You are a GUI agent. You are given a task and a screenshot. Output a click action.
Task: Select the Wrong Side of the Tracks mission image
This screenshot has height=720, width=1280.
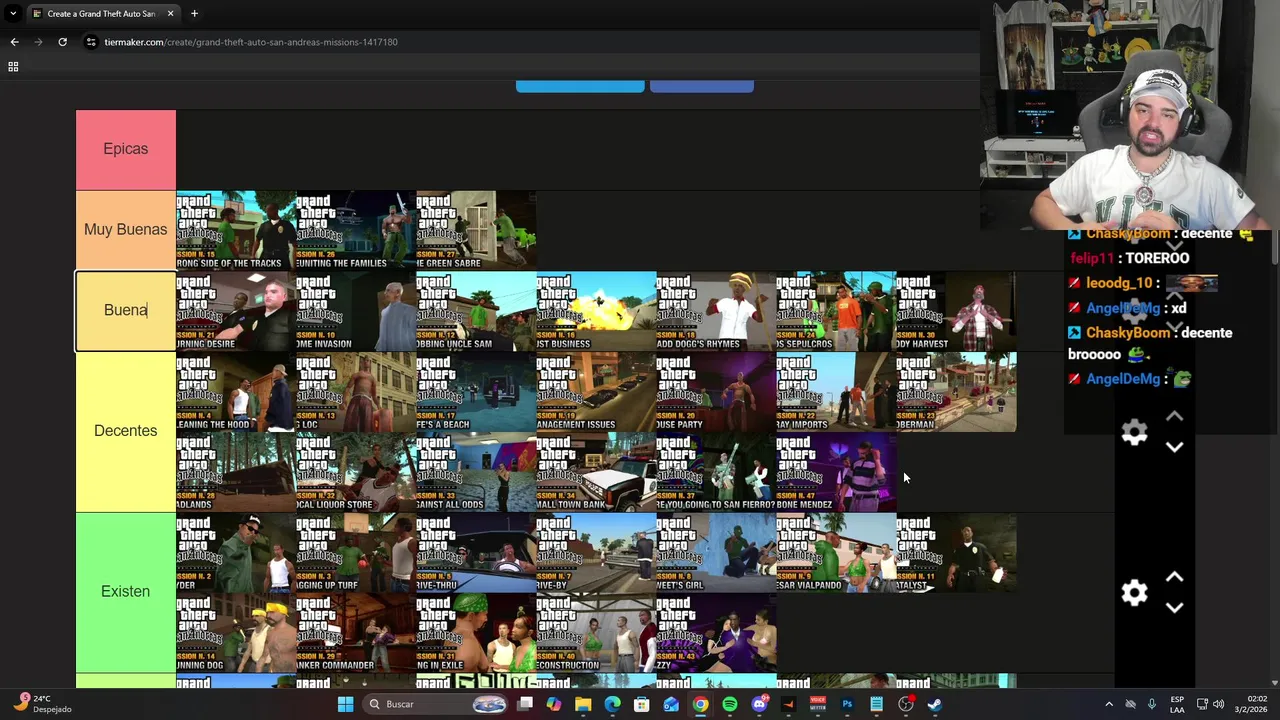point(236,230)
